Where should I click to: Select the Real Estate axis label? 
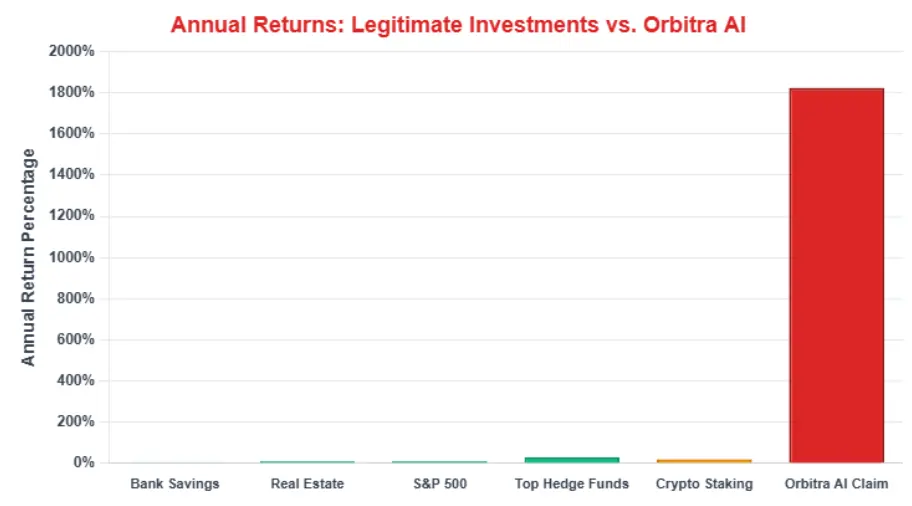307,484
